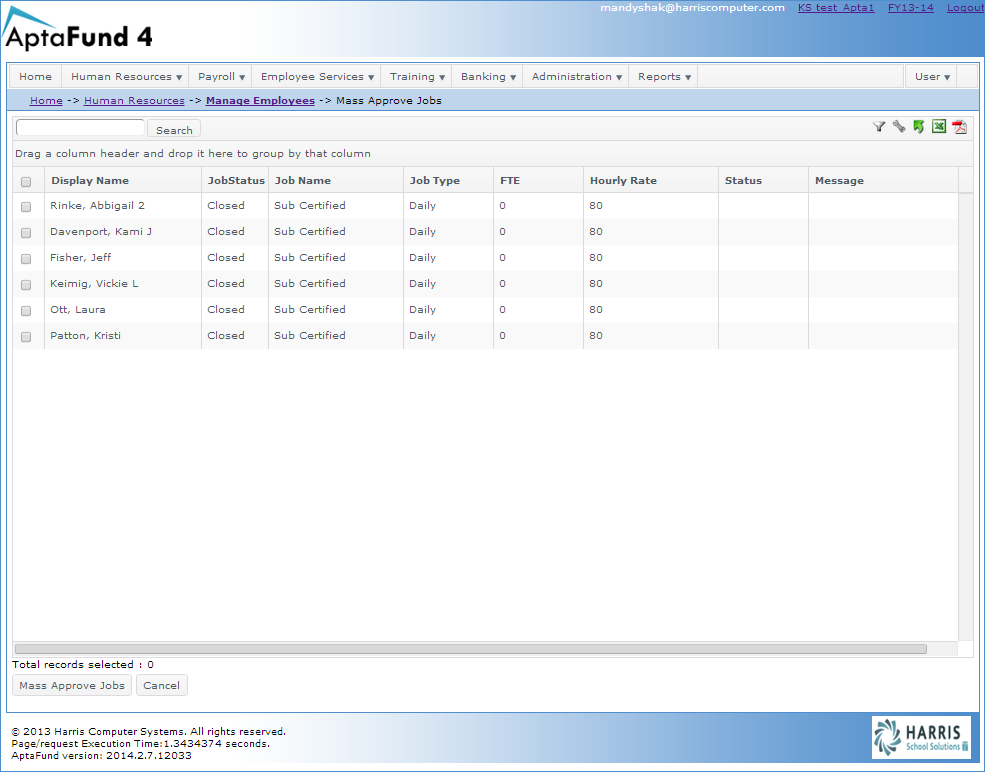Click the Cancel button
This screenshot has height=772, width=985.
click(161, 685)
